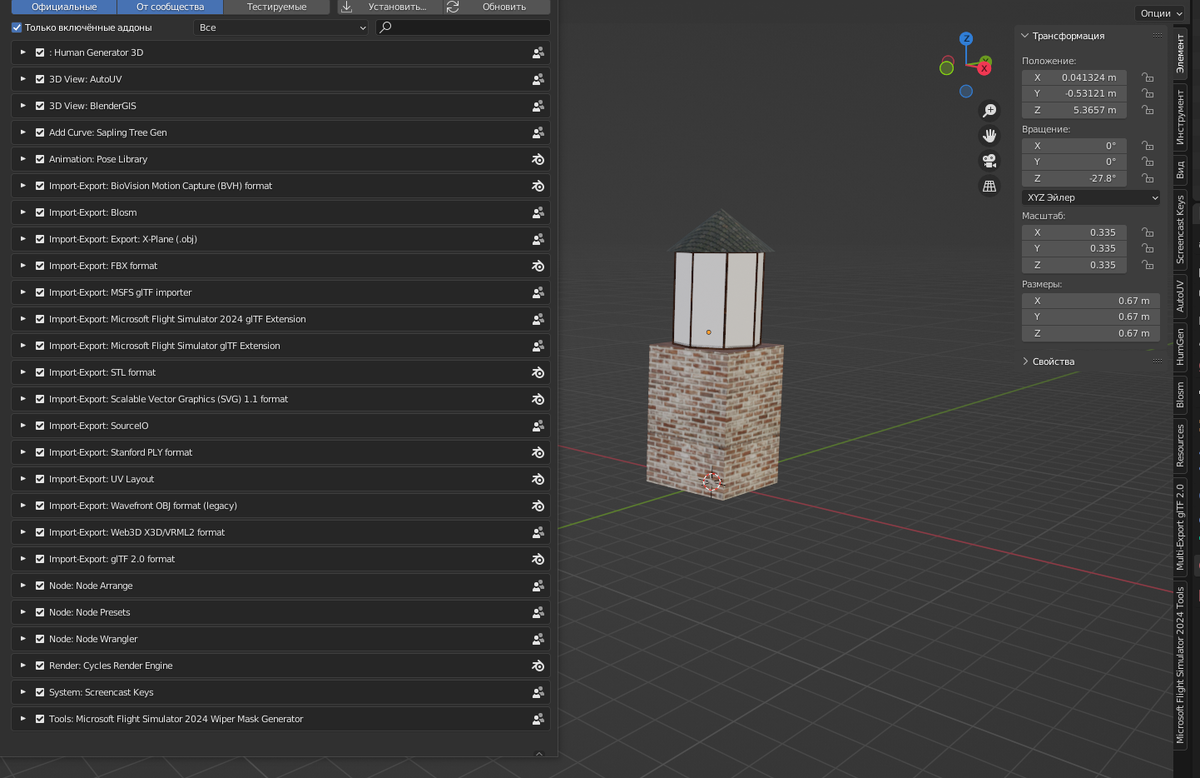Viewport: 1200px width, 778px height.
Task: Expand BioVision Motion Capture (BVH) addon details
Action: click(x=23, y=186)
